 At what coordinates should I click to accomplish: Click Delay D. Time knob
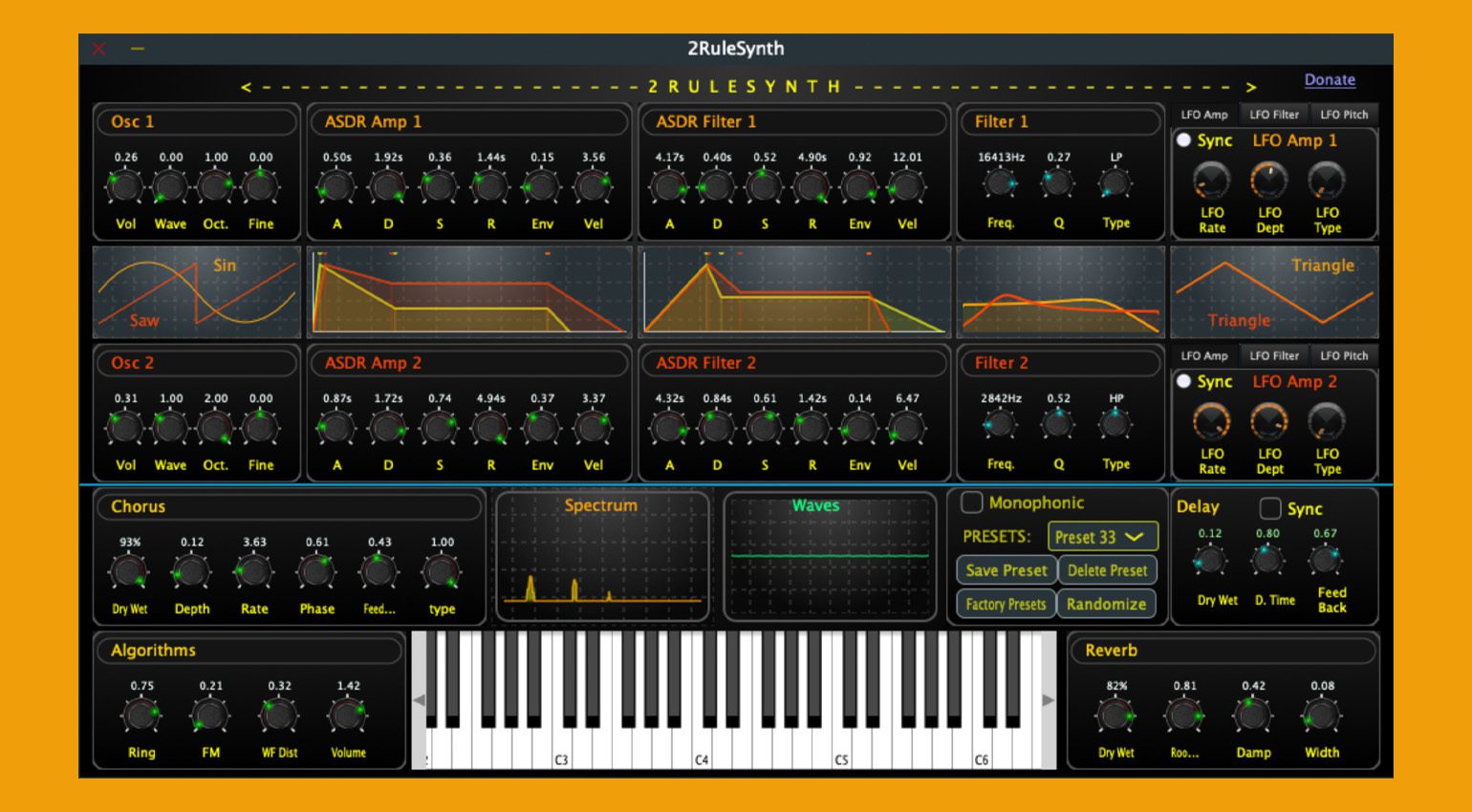[1268, 560]
